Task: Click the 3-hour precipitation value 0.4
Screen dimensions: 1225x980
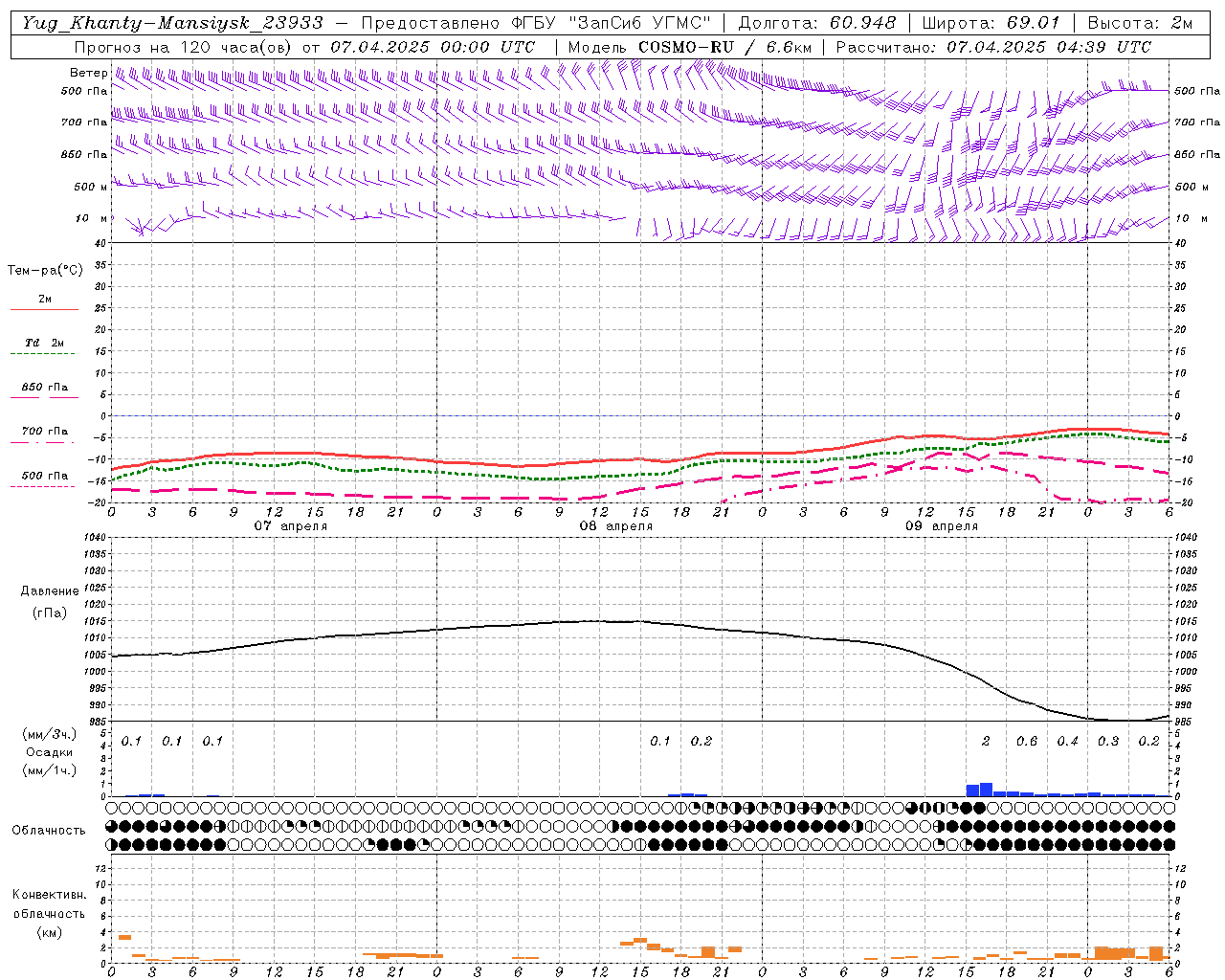Action: coord(1067,741)
